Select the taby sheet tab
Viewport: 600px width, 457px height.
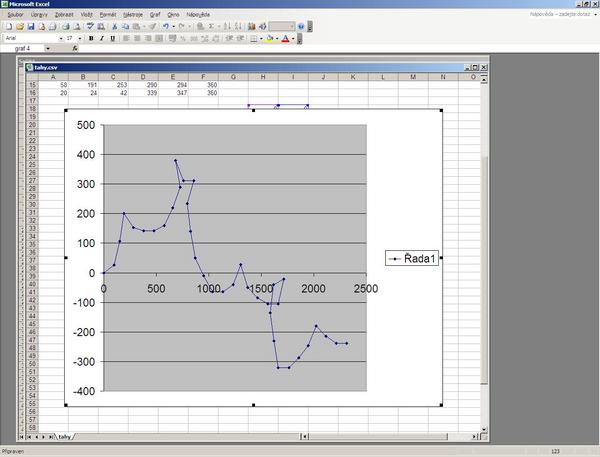[x=64, y=437]
